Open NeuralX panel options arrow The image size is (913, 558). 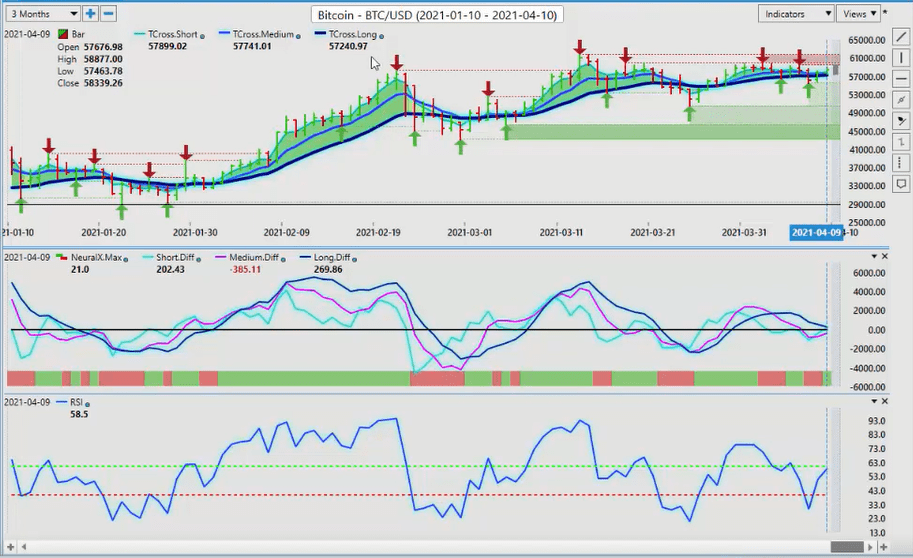coord(874,256)
